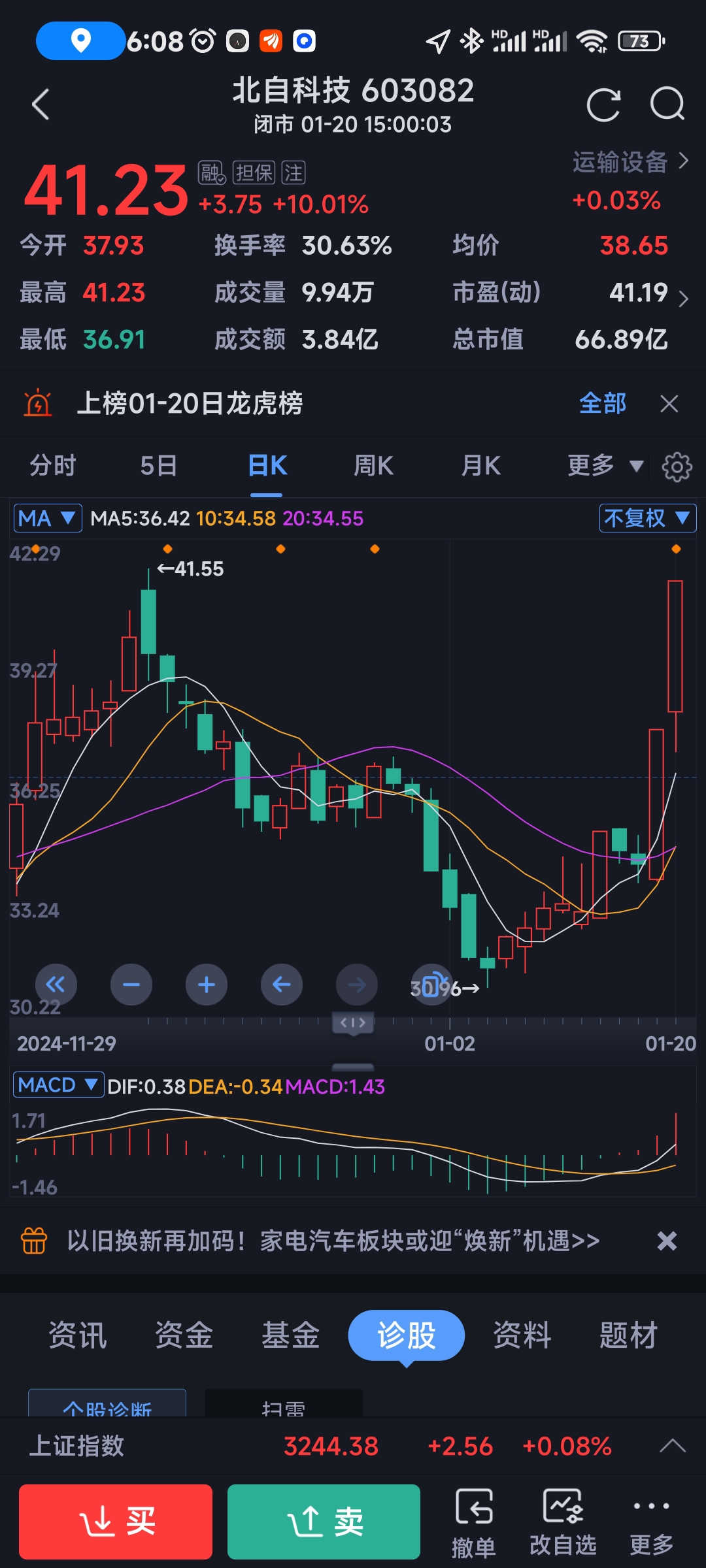
Task: Tap the 换手率 30.63% value
Action: (x=346, y=246)
